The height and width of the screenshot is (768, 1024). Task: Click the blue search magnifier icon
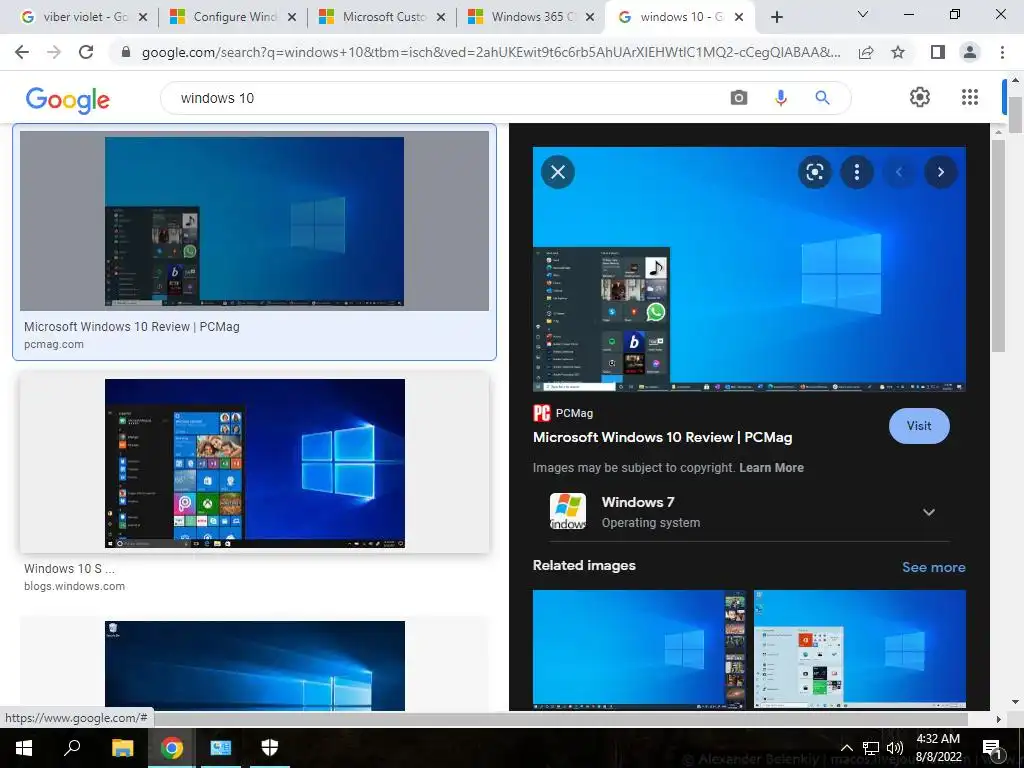(822, 98)
